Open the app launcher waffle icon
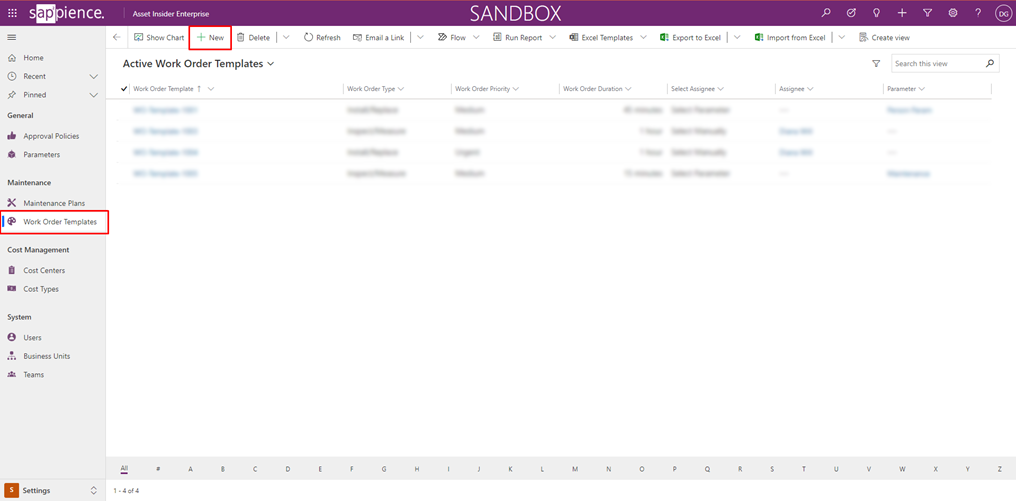The image size is (1016, 501). click(x=12, y=13)
